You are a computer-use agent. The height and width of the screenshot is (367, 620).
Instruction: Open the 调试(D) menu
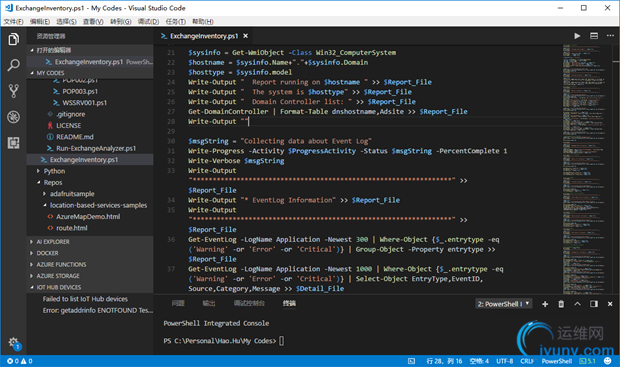click(x=148, y=21)
